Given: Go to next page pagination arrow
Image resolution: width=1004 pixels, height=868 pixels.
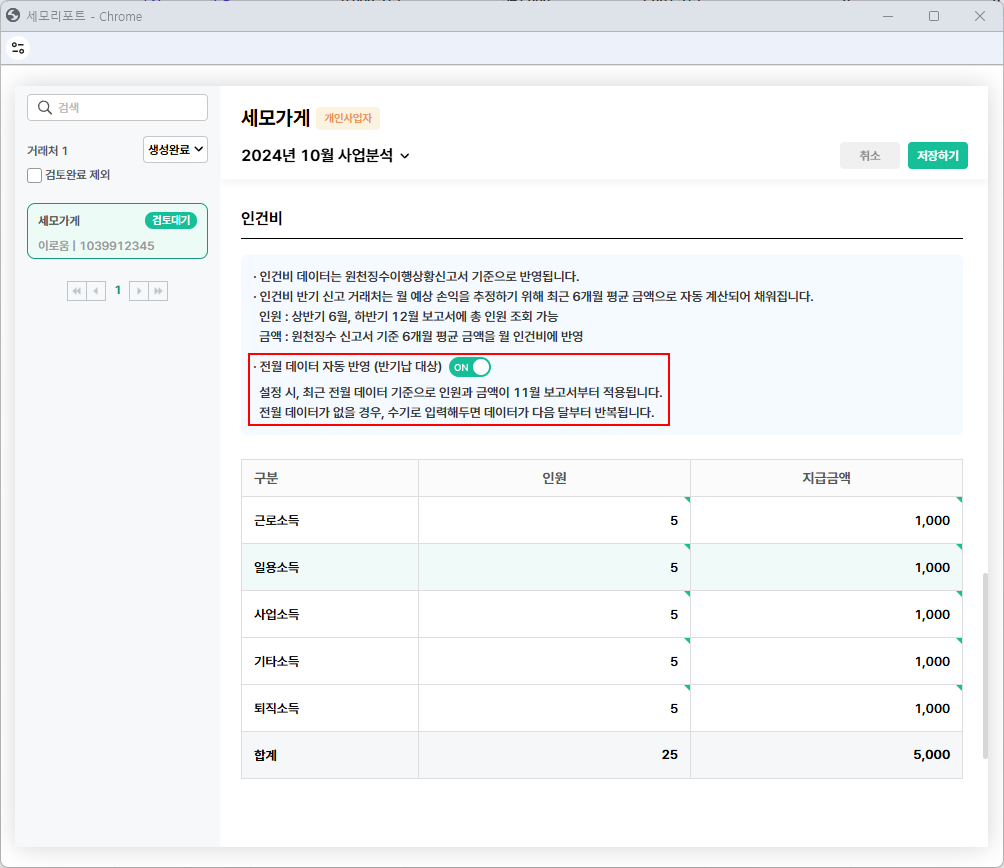Looking at the screenshot, I should (x=139, y=291).
